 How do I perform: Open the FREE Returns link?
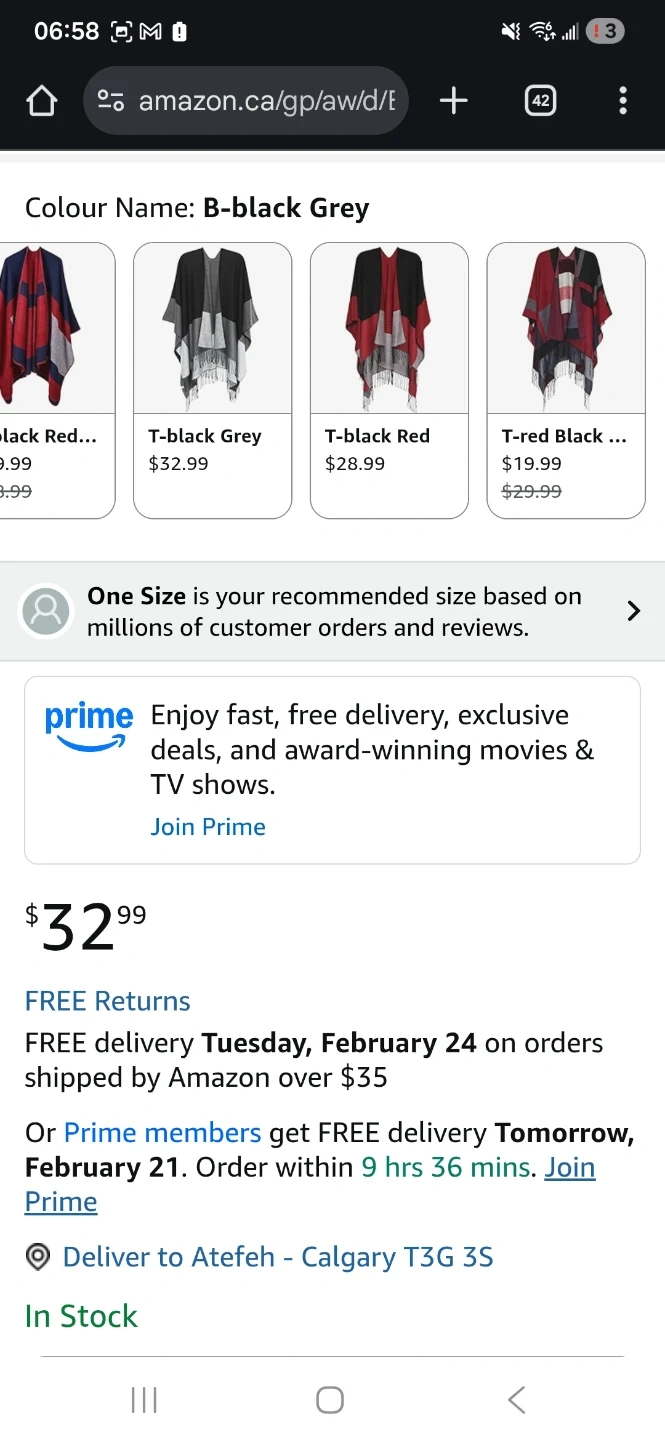(x=107, y=1001)
